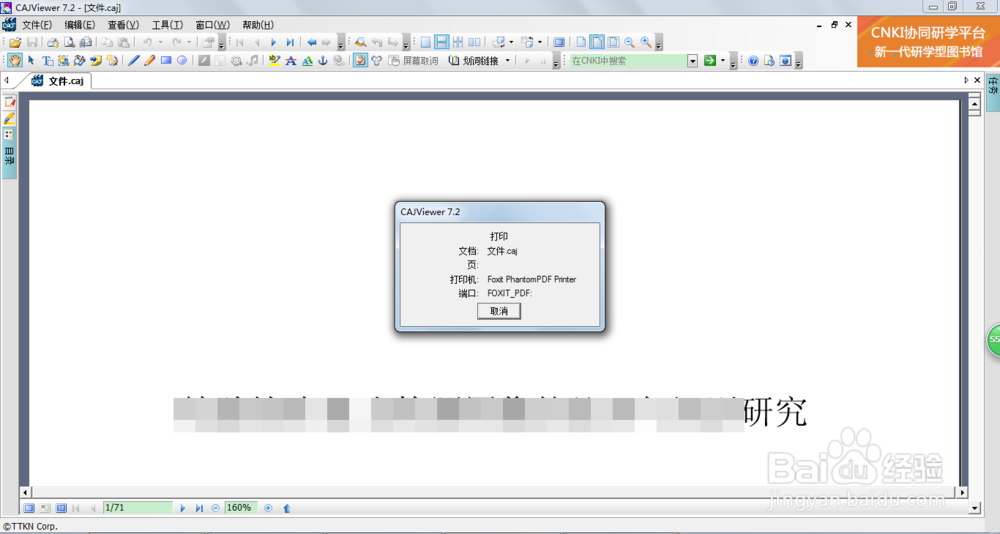
Task: Go to next page in bottom bar
Action: [182, 508]
